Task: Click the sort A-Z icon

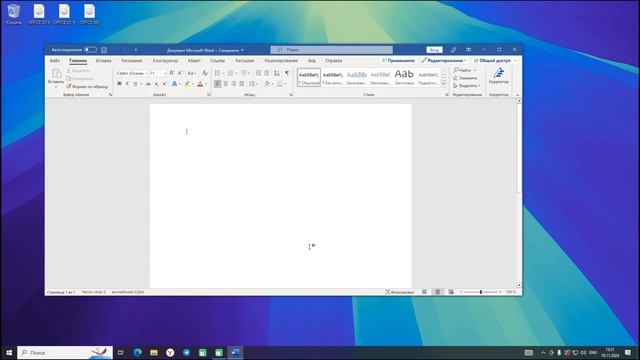Action: (x=277, y=73)
